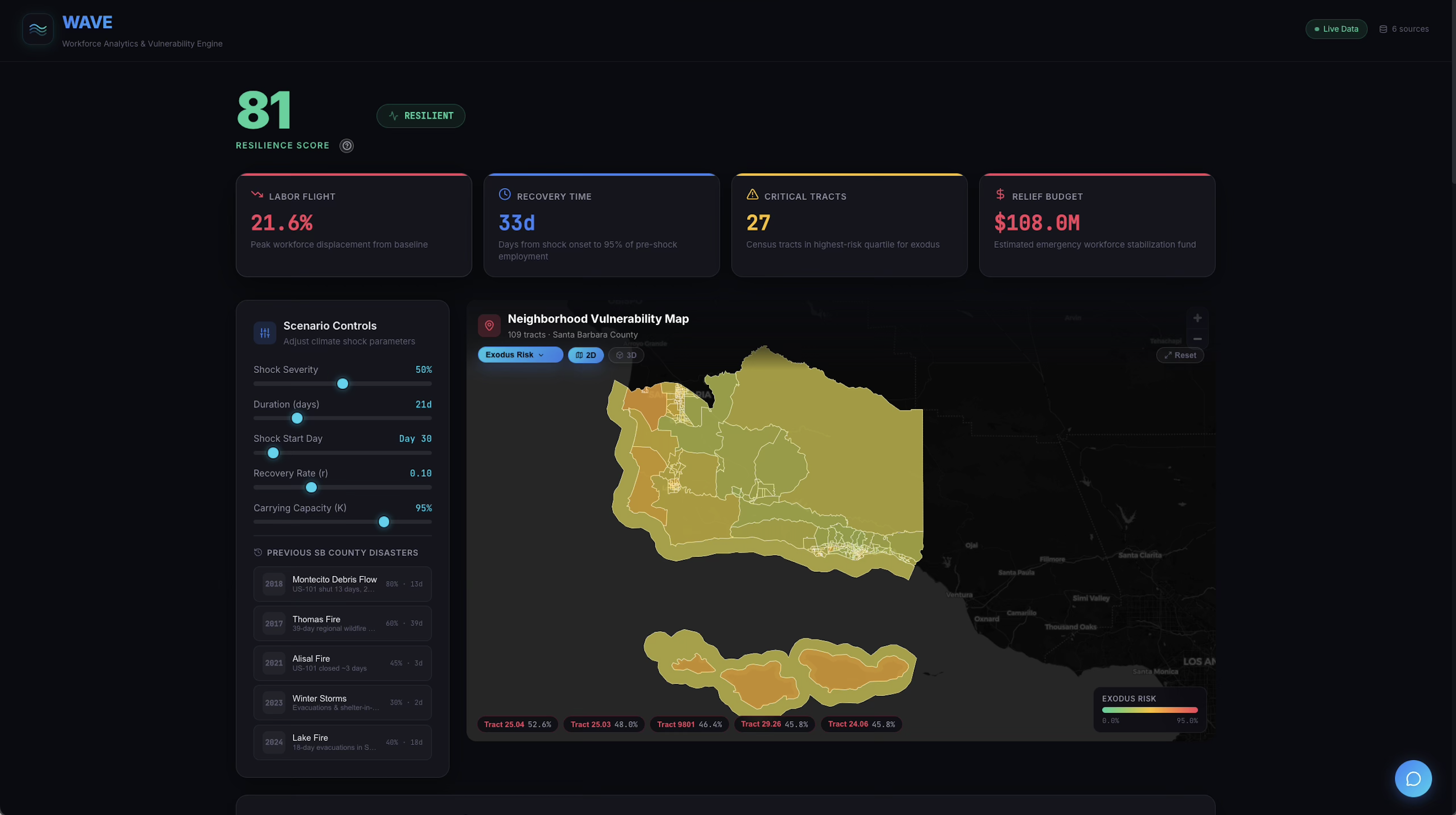This screenshot has height=815, width=1456.
Task: Select the Montecito Debris Flow 2018 scenario
Action: click(342, 584)
